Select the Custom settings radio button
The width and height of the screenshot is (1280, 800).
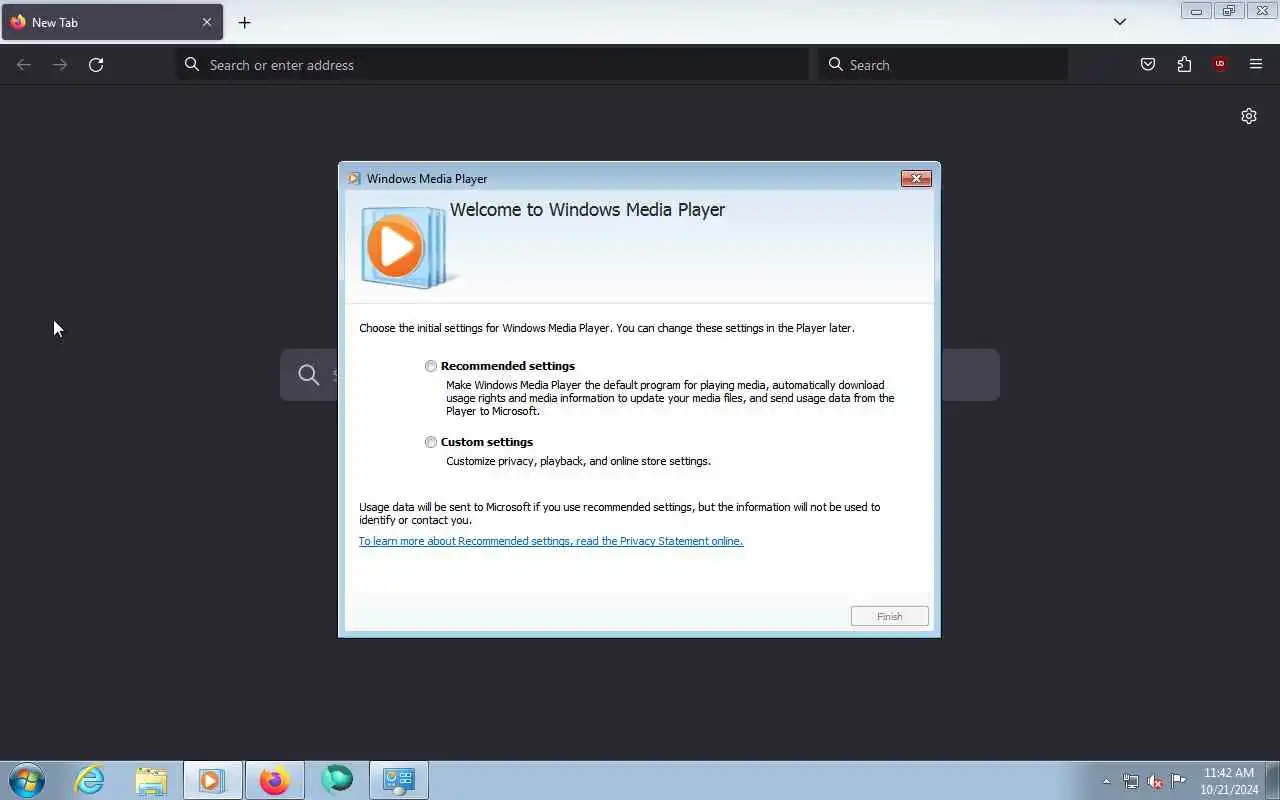click(431, 442)
